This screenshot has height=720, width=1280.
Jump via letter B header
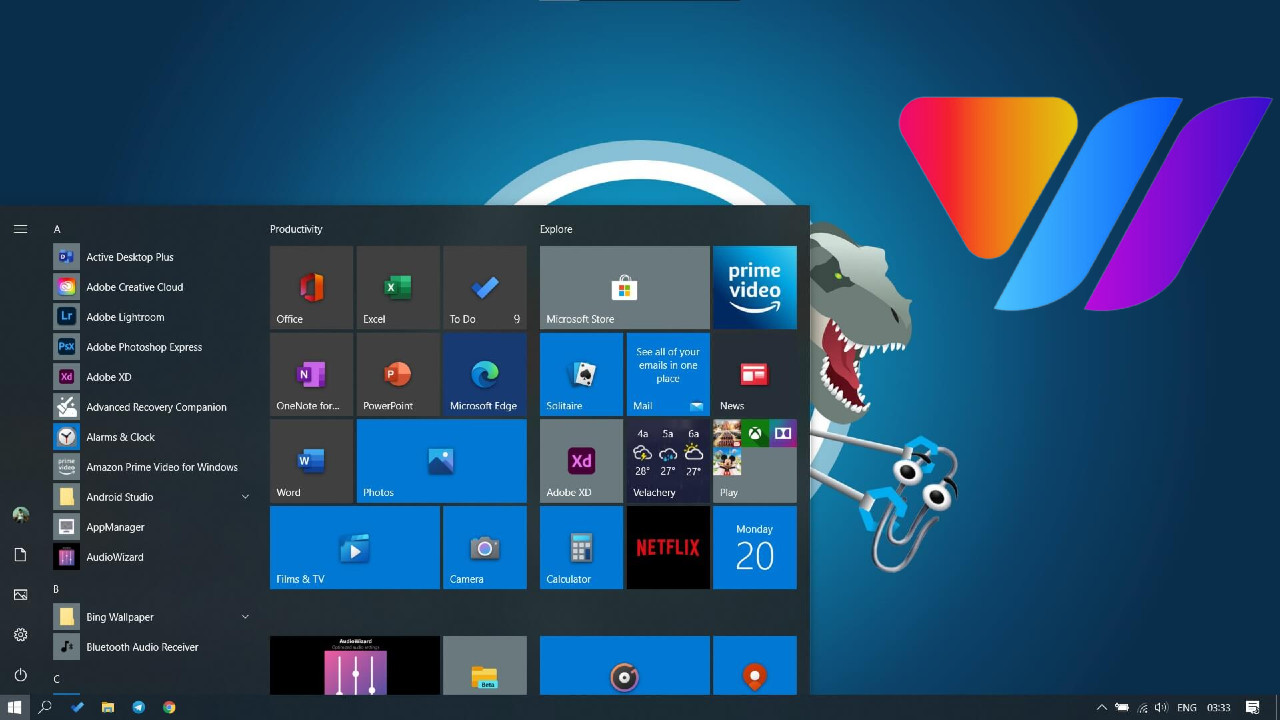(57, 589)
